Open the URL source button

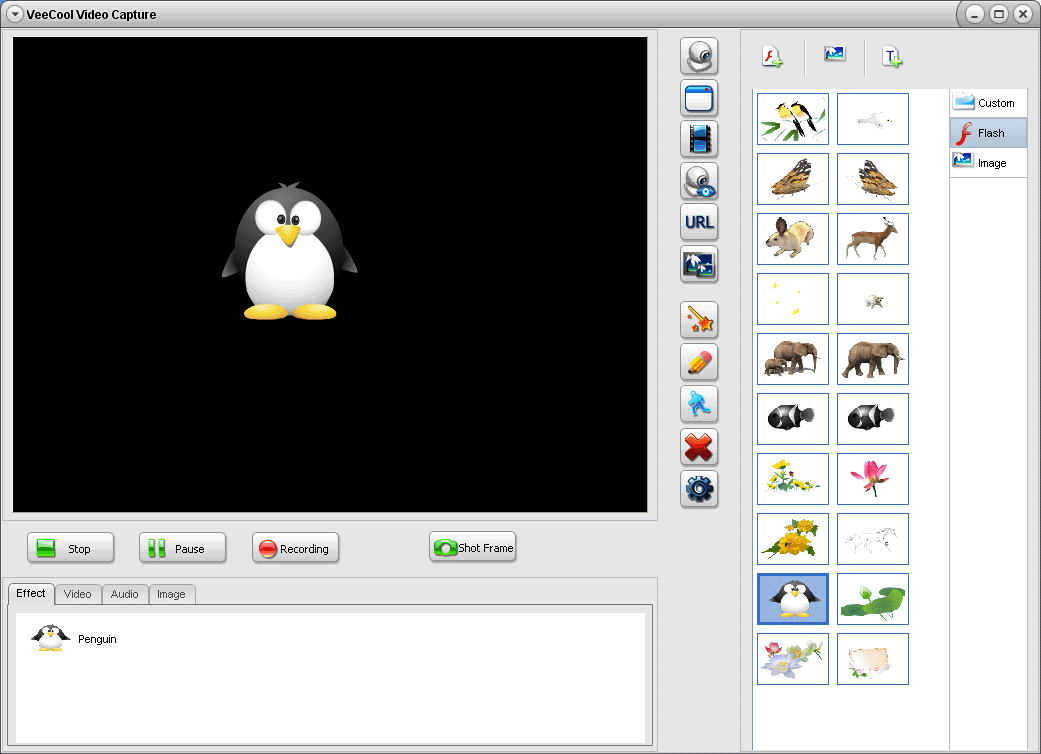click(699, 222)
